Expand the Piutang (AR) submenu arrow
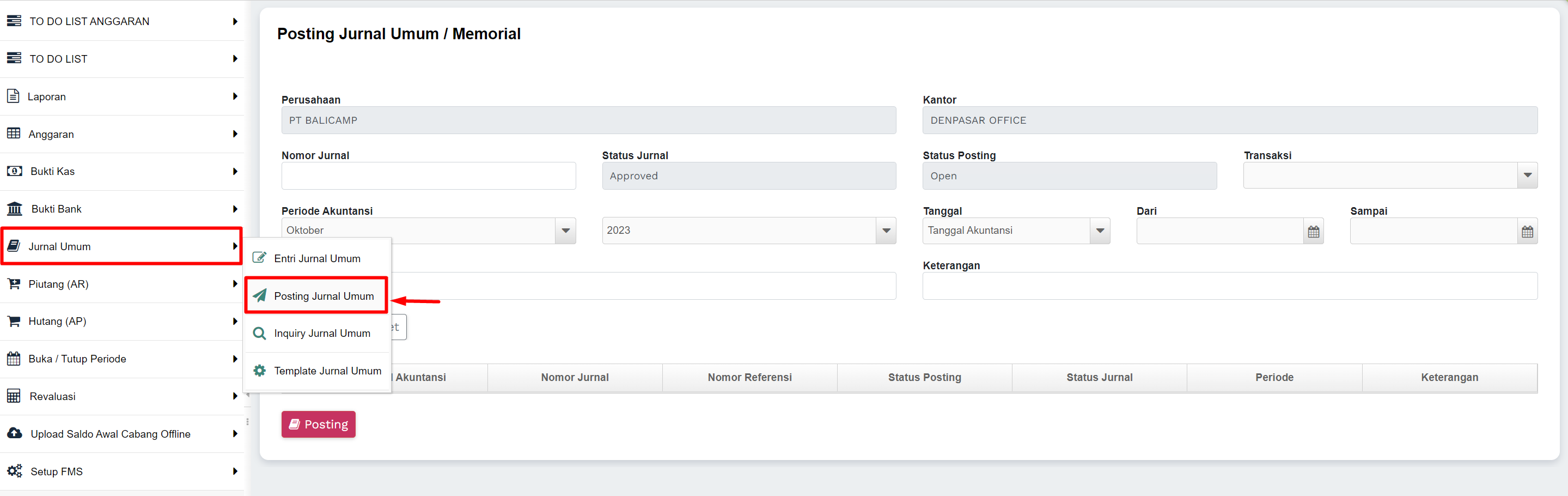 click(x=235, y=284)
